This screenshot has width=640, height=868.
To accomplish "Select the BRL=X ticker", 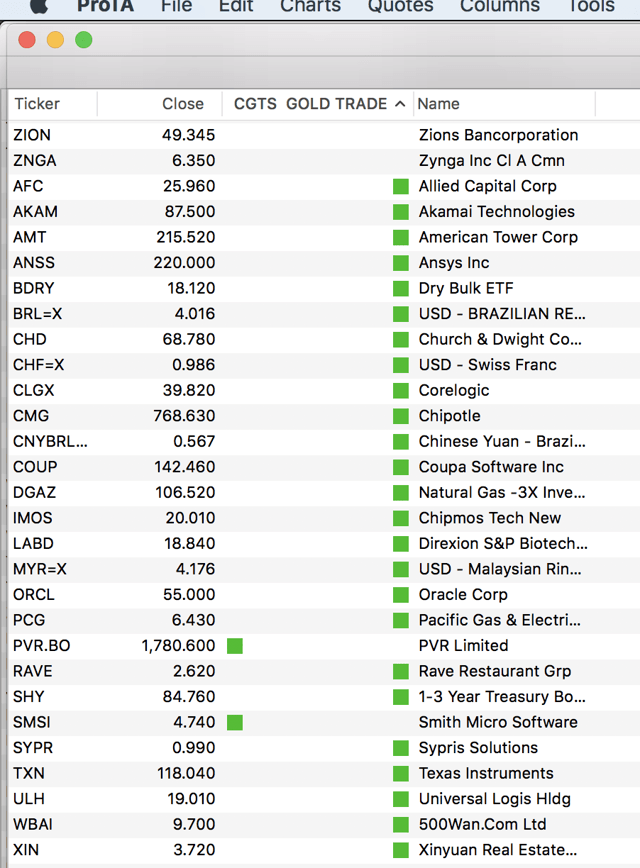I will pyautogui.click(x=38, y=314).
